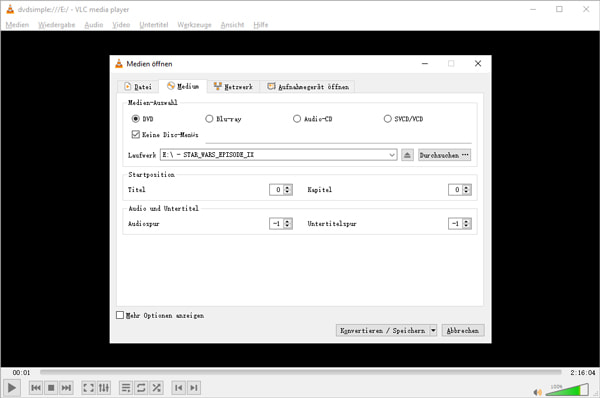Click the total time 2:16:04 label
This screenshot has width=600, height=398.
pyautogui.click(x=582, y=372)
